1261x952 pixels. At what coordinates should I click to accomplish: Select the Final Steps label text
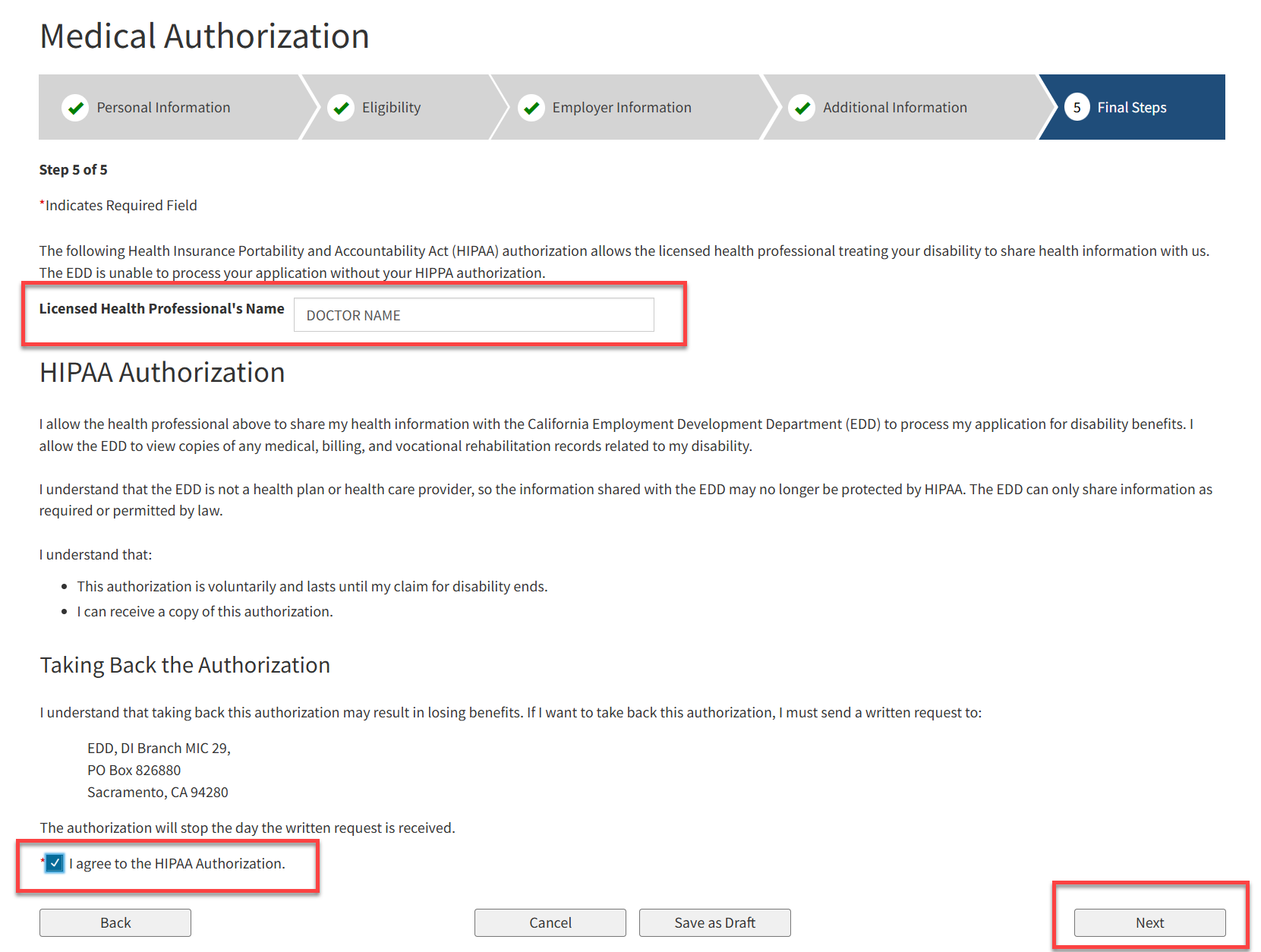pos(1131,108)
